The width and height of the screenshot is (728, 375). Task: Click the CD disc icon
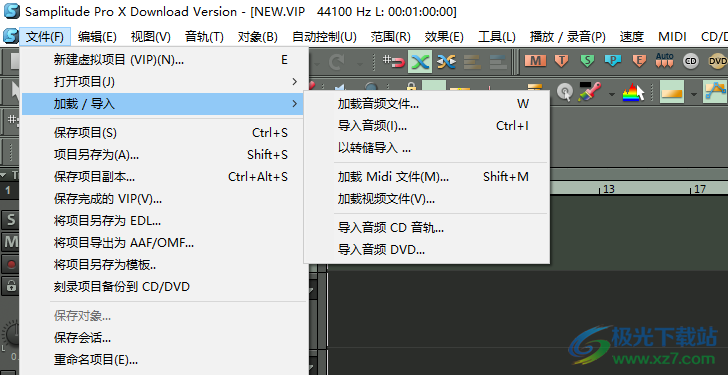point(691,61)
